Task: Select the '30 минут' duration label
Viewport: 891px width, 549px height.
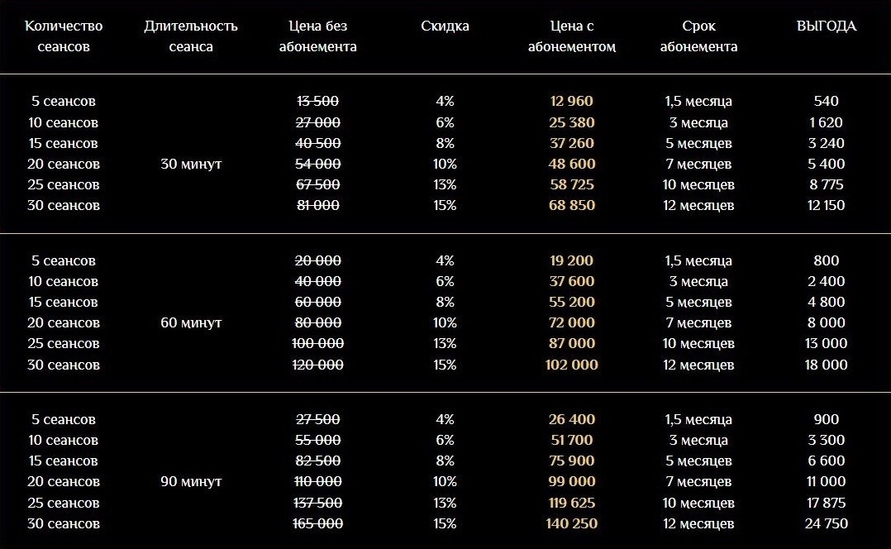Action: [x=191, y=163]
